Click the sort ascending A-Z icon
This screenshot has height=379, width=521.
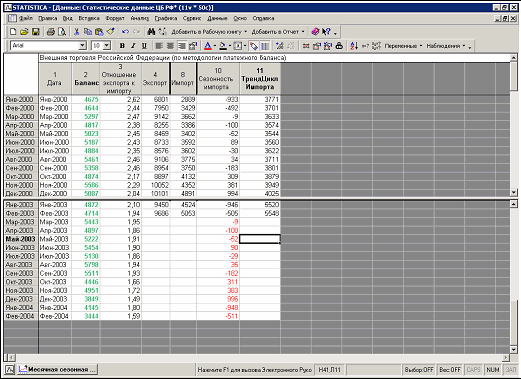[354, 46]
